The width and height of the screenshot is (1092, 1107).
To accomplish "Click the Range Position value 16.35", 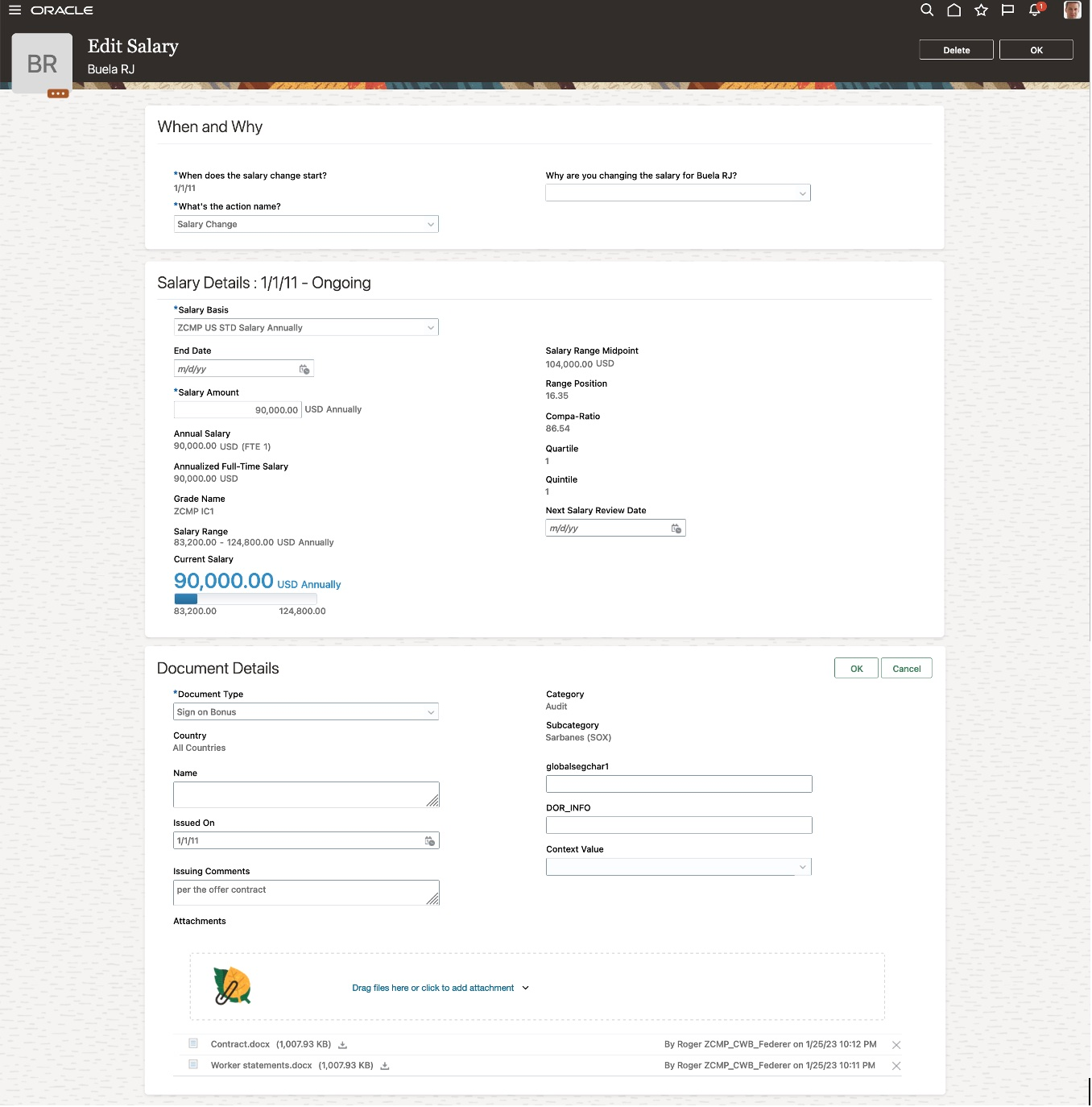I will tap(556, 396).
